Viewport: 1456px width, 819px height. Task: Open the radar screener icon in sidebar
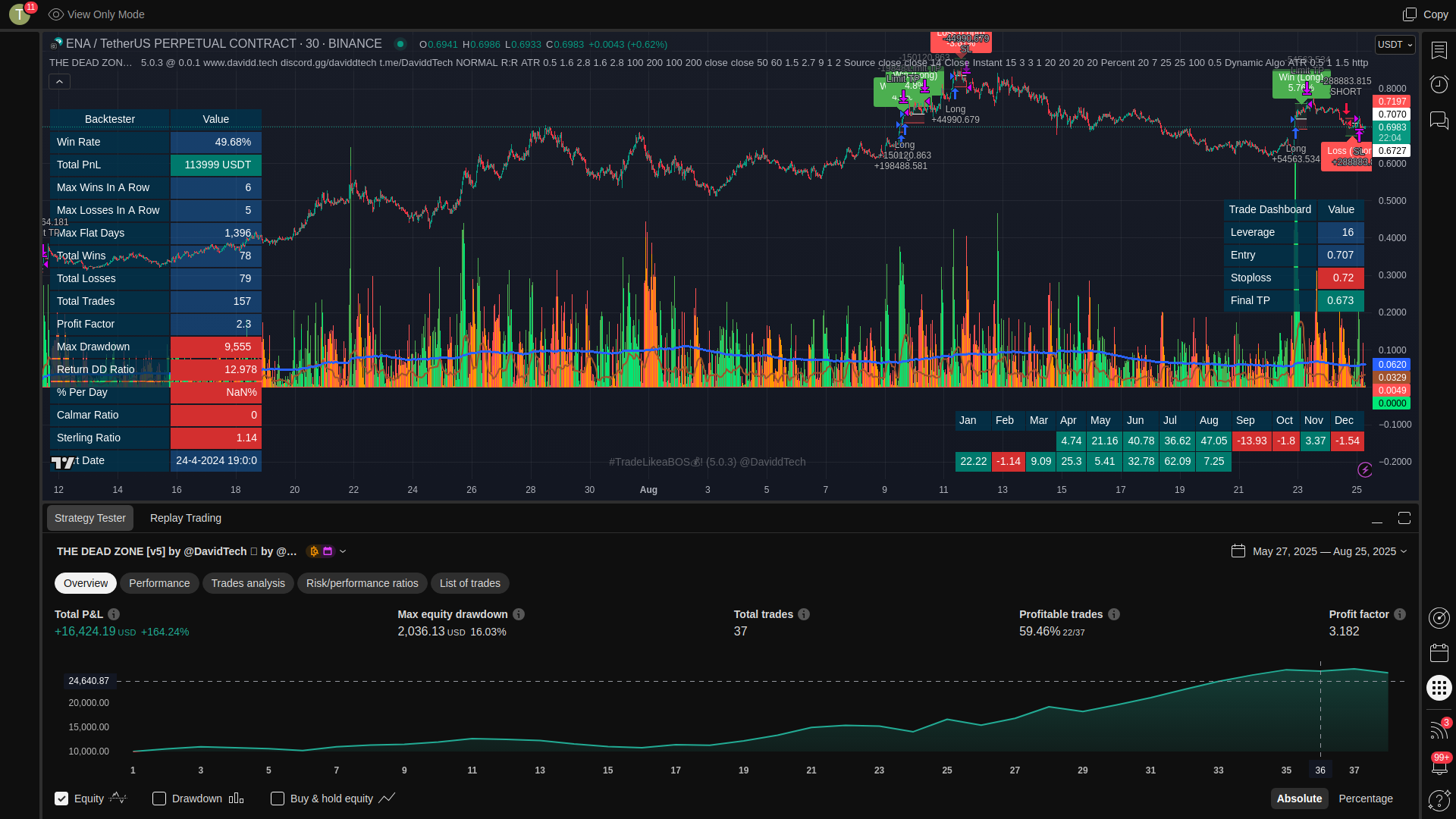[1439, 618]
